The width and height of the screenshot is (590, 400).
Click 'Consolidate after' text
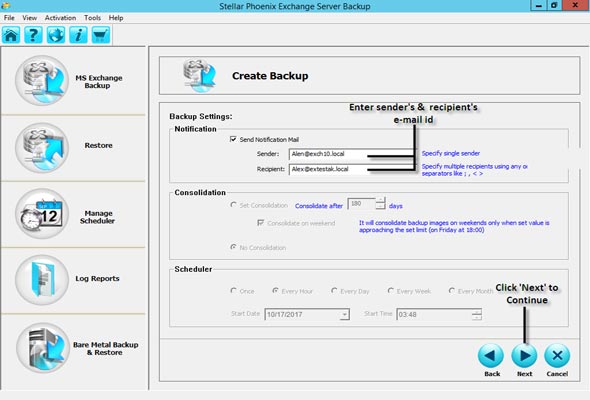(x=319, y=206)
